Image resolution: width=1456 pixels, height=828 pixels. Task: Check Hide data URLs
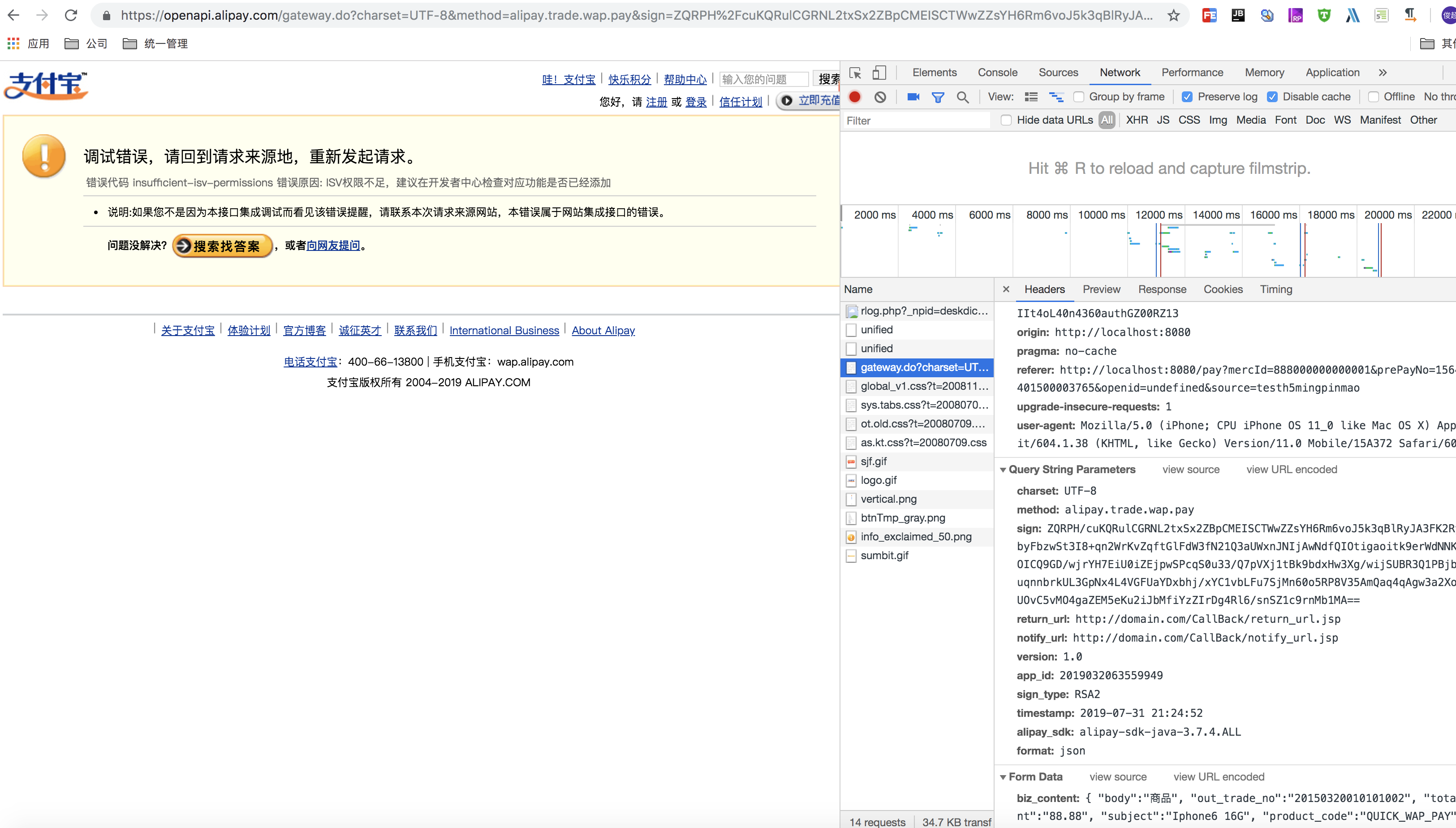1006,120
